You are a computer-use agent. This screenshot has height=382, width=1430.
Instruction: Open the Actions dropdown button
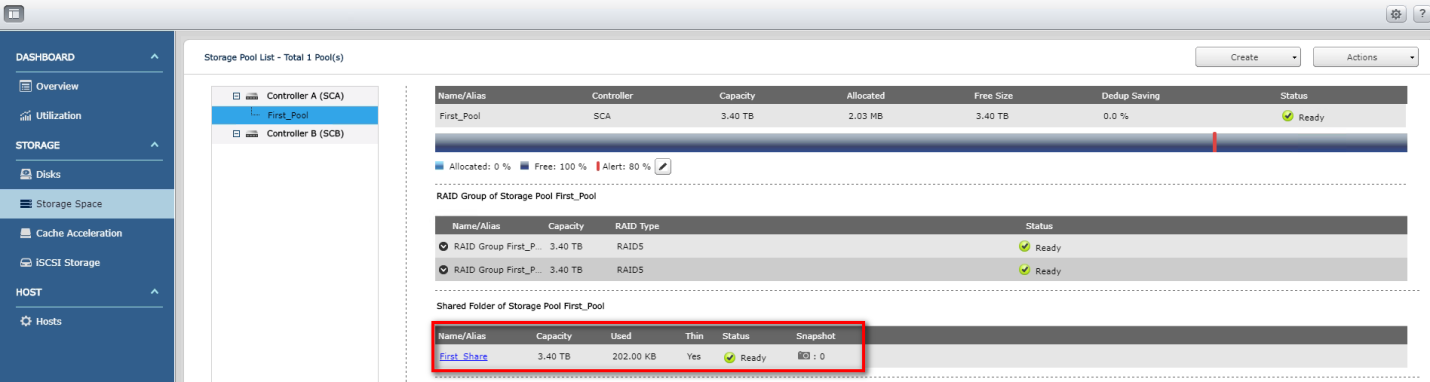pos(1365,57)
